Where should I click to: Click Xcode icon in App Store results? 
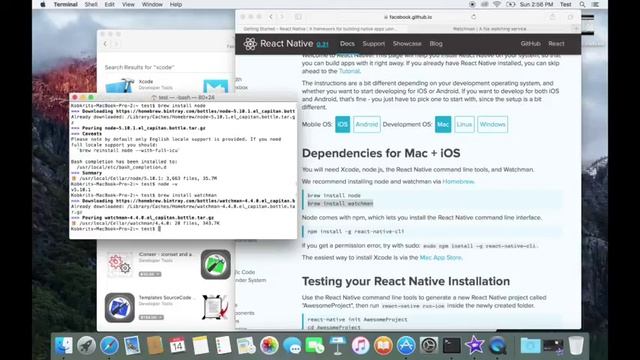[x=120, y=85]
